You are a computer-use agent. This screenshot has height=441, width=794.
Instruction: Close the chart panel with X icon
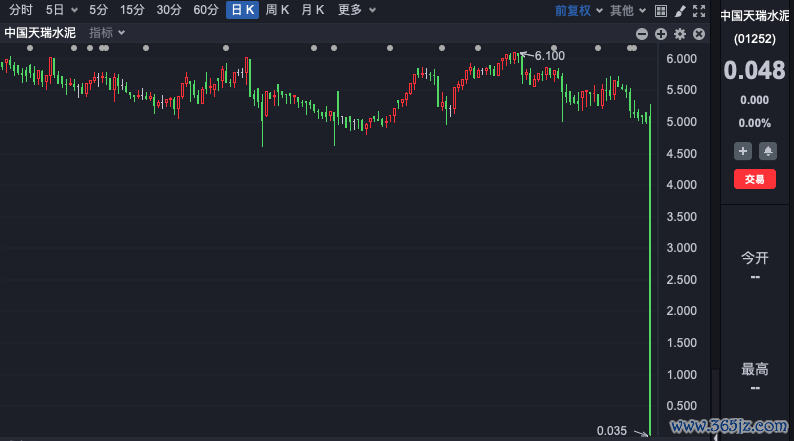699,34
